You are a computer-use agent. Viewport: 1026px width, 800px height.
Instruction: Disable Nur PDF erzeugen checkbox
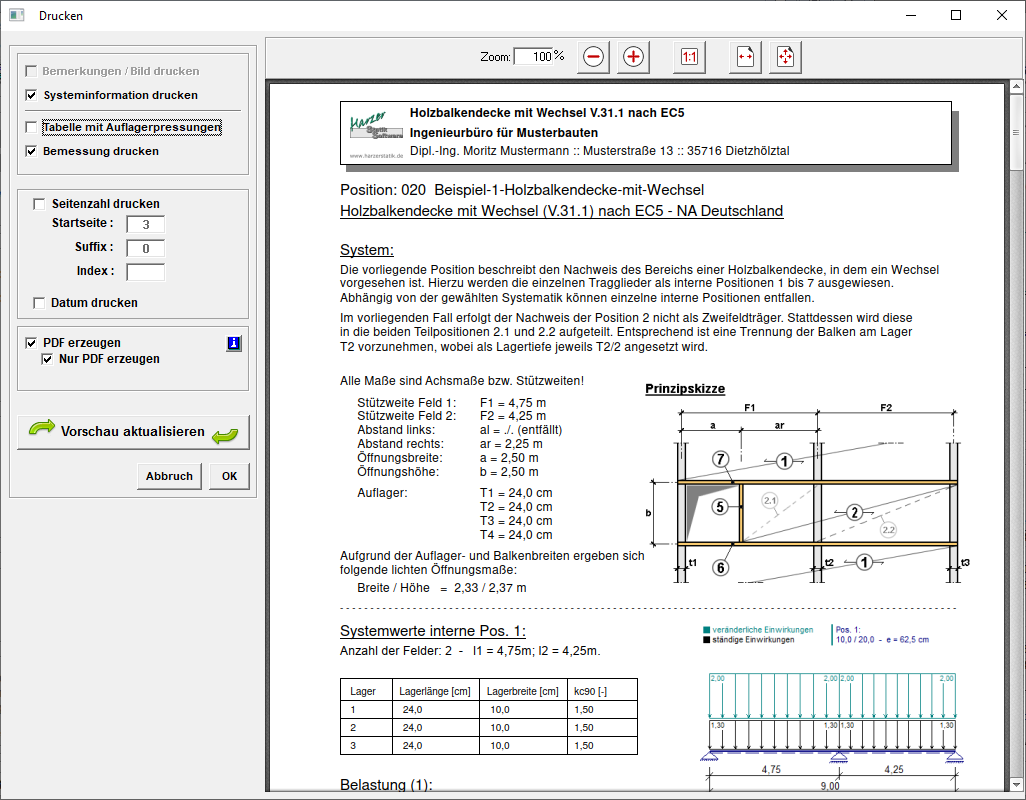click(47, 359)
